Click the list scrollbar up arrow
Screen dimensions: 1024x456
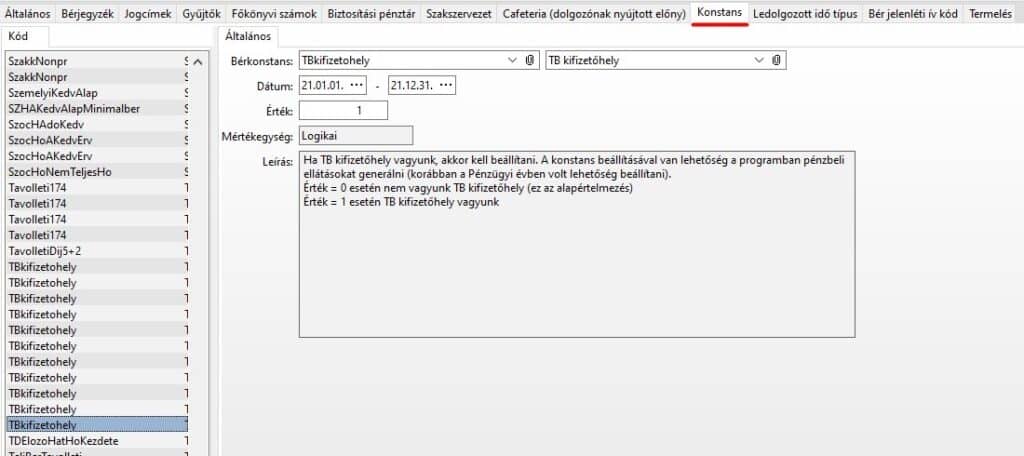(198, 61)
